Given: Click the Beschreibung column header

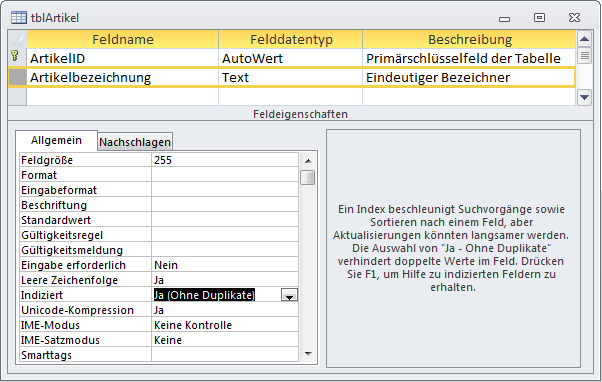Looking at the screenshot, I should (x=469, y=40).
